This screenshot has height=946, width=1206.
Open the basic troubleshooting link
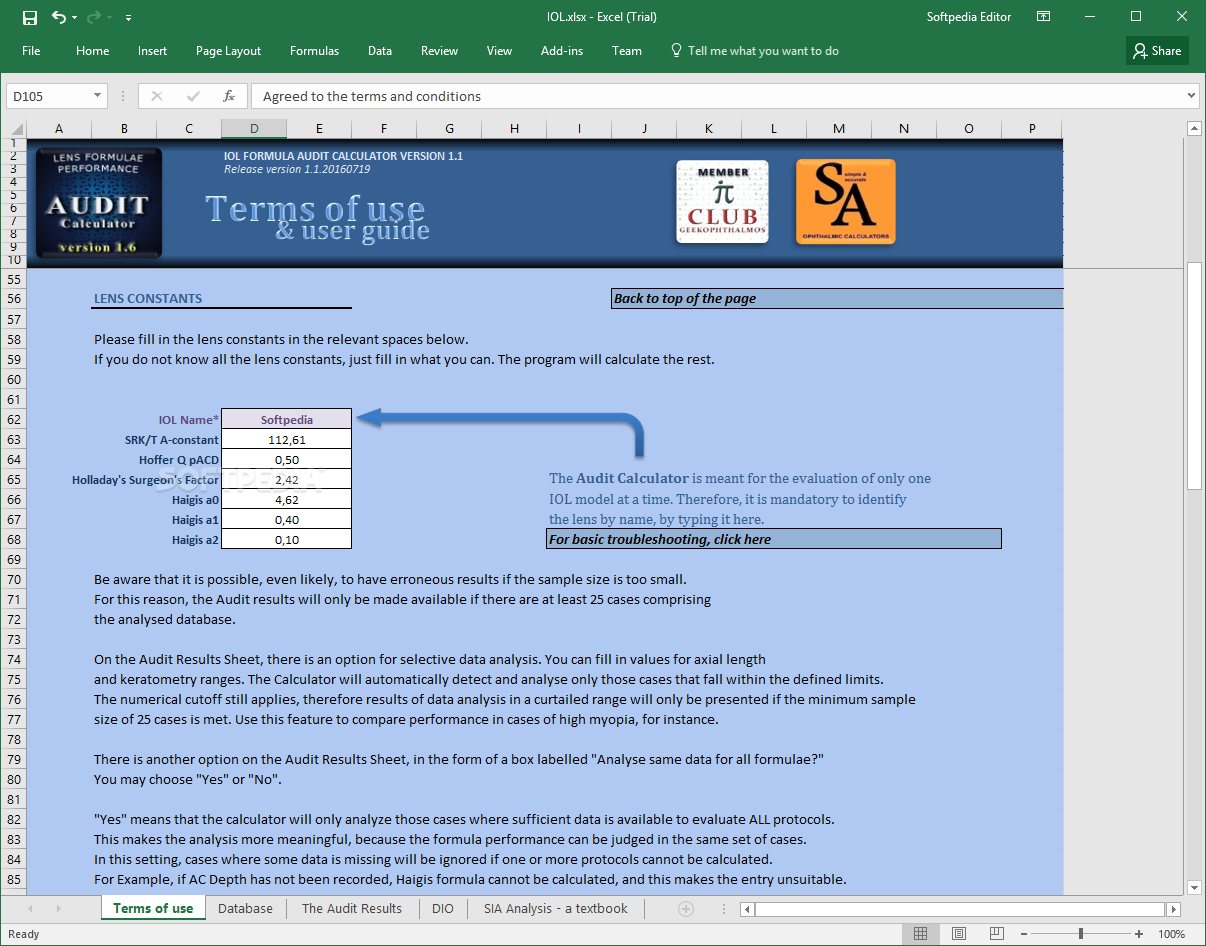pyautogui.click(x=773, y=539)
